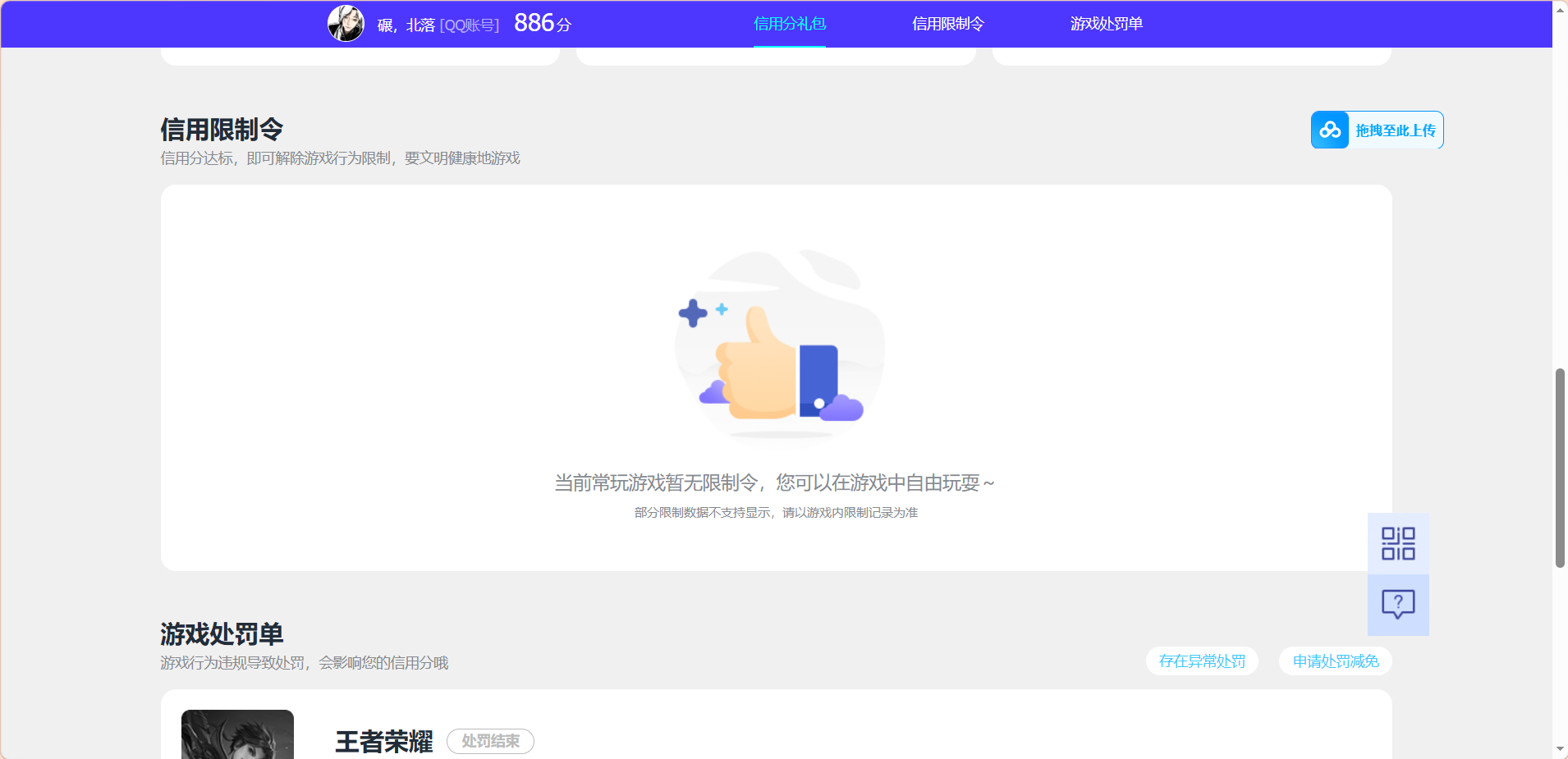Screen dimensions: 1568x759
Task: Click the 886分 credit score display
Action: click(x=543, y=22)
